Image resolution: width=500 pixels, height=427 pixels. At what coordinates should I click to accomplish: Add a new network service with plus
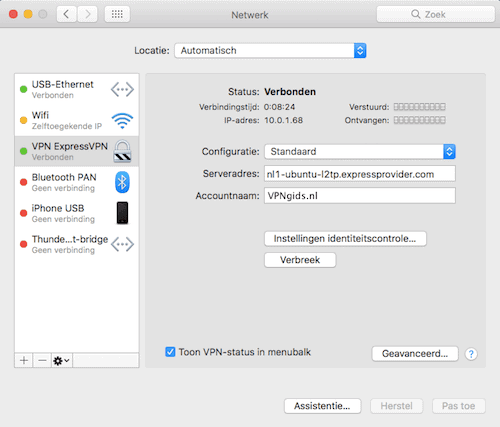24,360
